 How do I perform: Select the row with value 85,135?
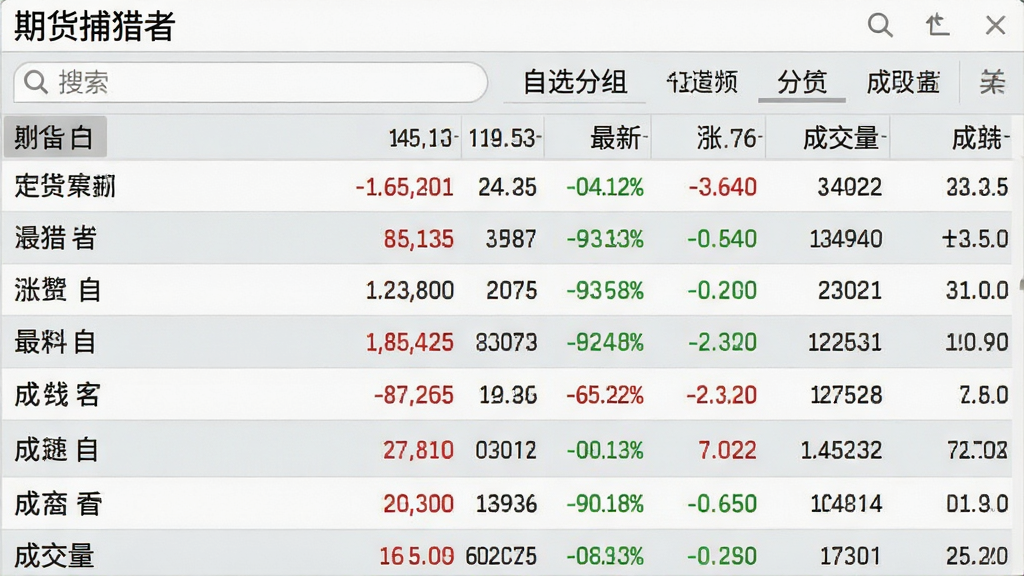pos(512,238)
